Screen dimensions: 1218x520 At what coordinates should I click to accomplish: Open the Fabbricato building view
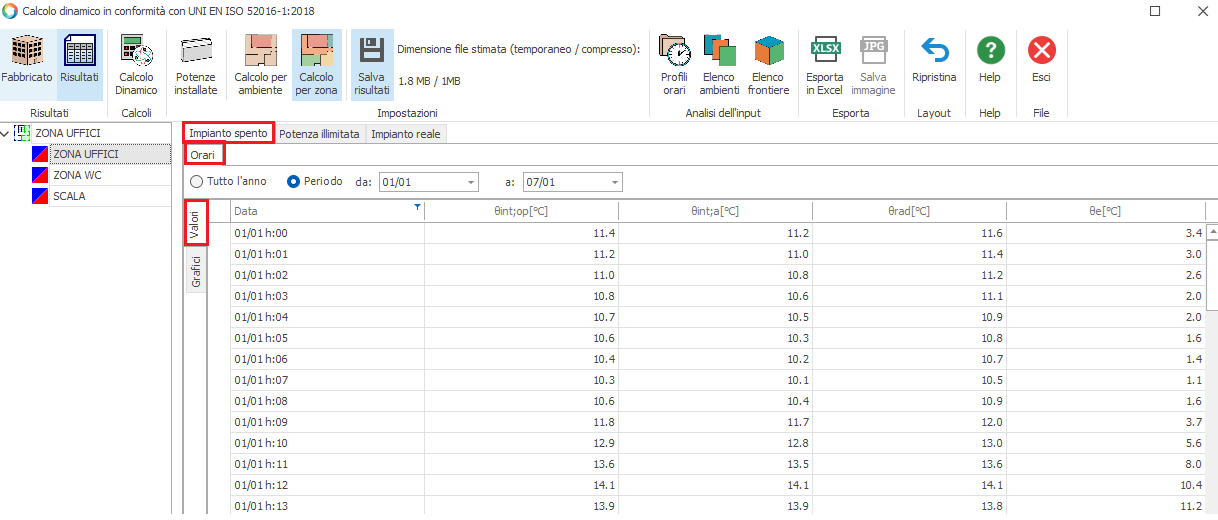click(27, 62)
